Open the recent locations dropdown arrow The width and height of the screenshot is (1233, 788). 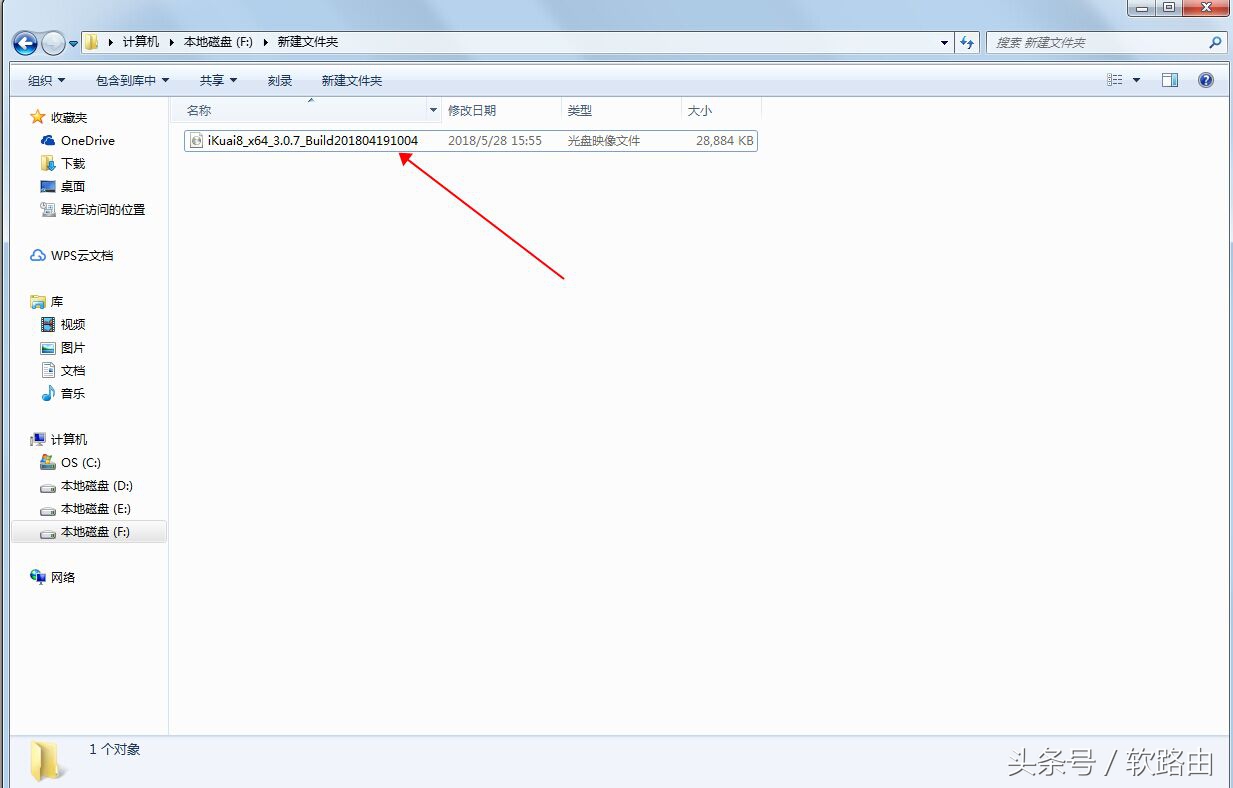(x=73, y=44)
